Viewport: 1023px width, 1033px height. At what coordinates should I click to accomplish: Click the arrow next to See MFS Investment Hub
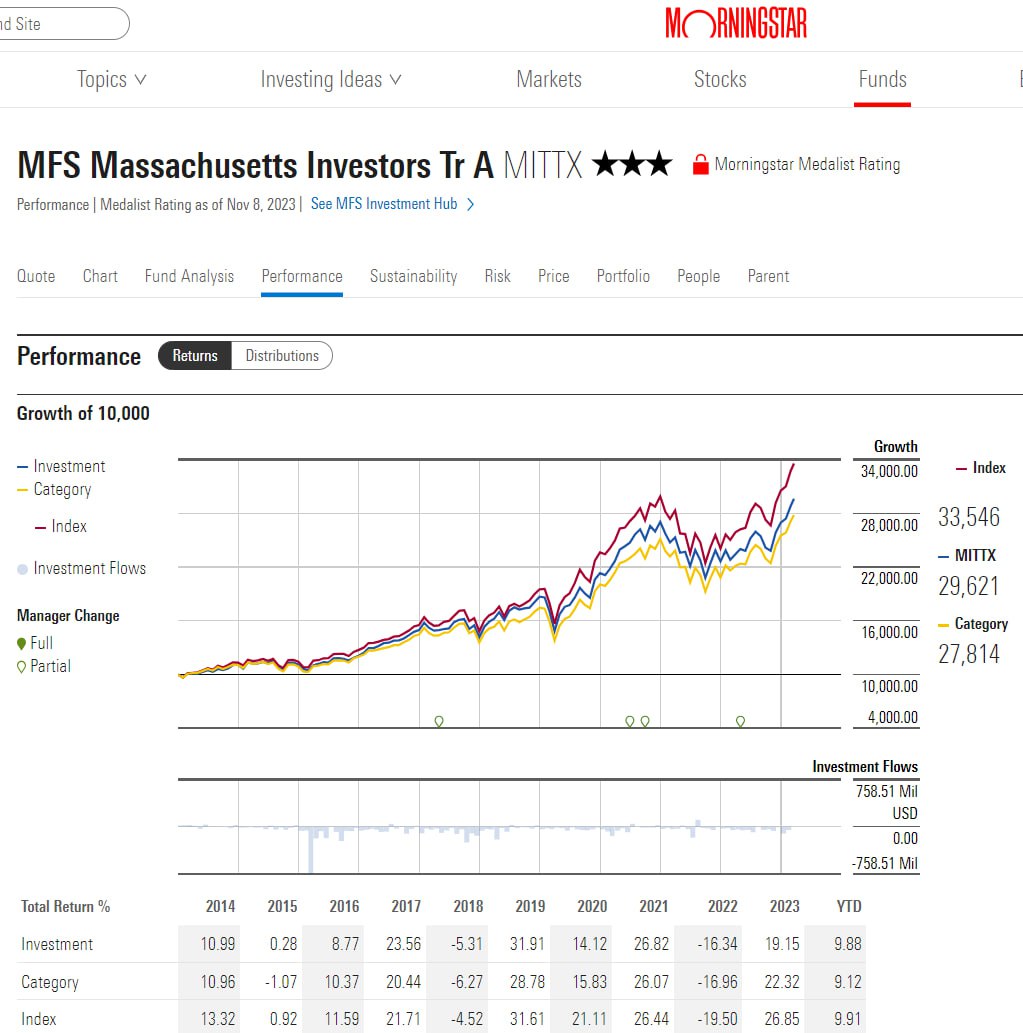[x=471, y=204]
